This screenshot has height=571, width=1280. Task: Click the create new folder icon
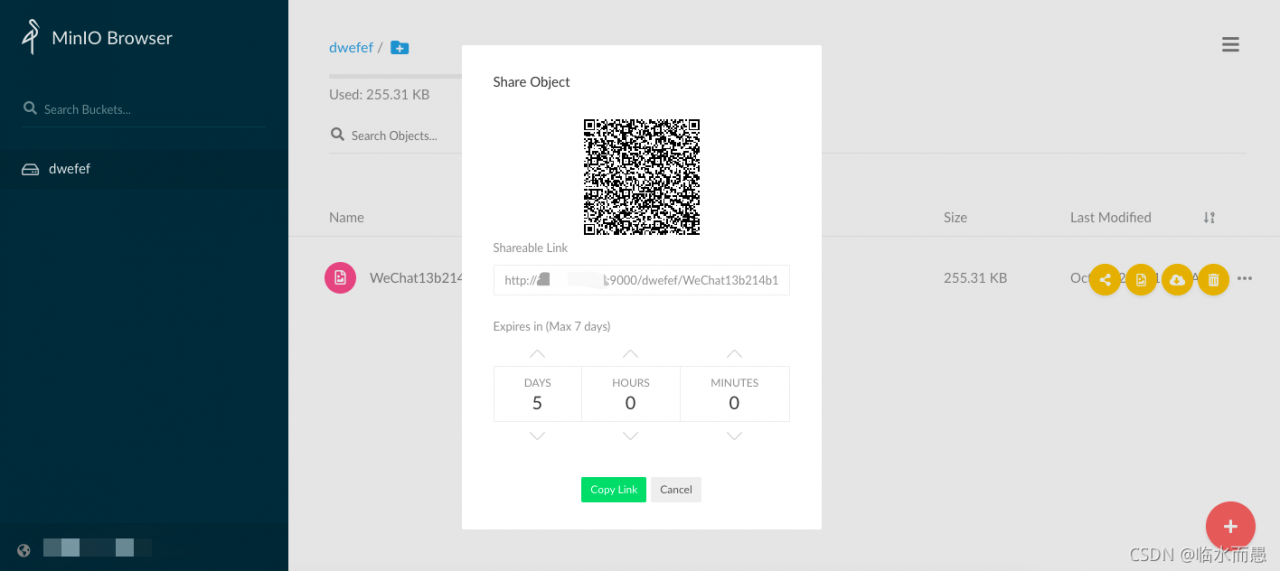pos(399,47)
